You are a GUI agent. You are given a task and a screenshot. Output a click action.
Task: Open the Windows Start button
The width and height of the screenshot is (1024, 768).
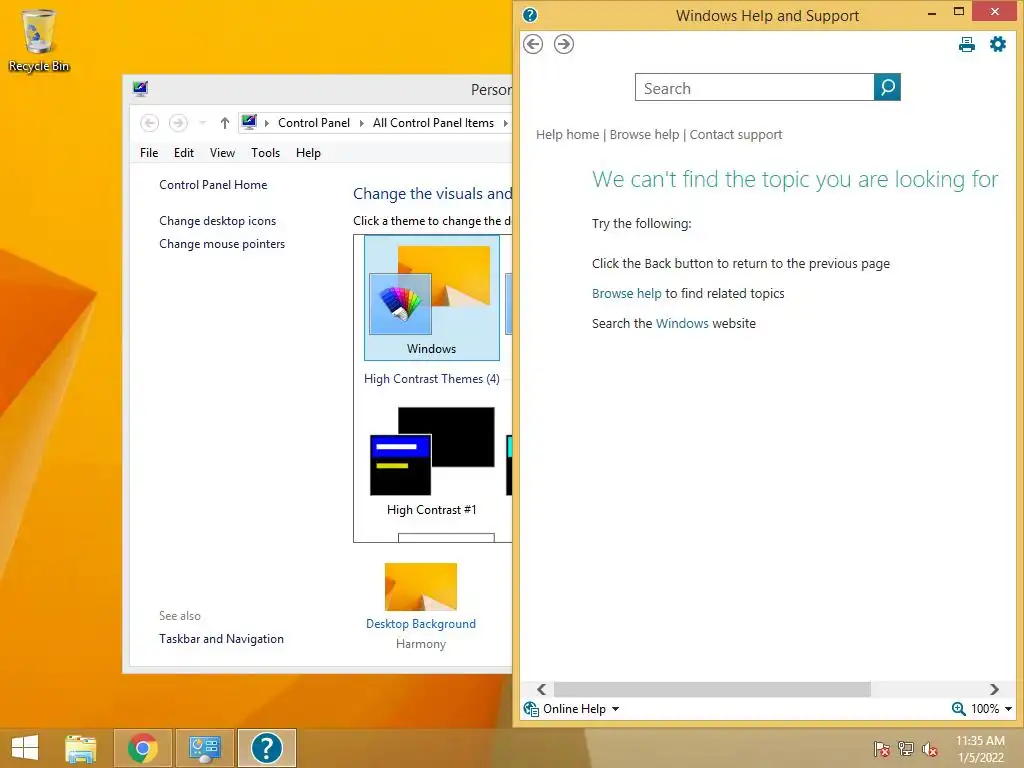click(x=25, y=748)
